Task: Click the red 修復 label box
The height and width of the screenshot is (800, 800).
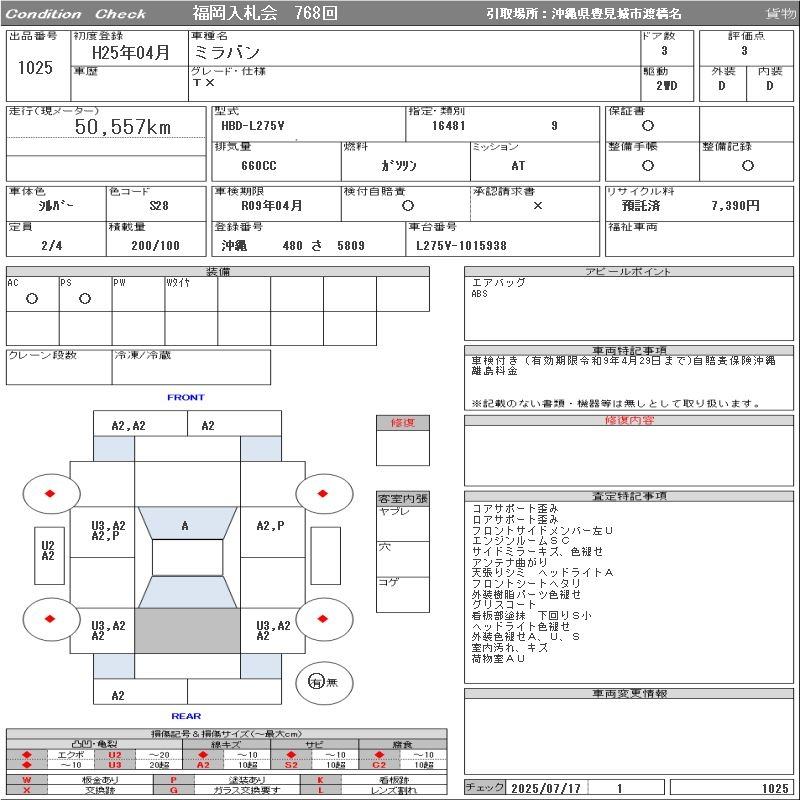Action: click(402, 423)
